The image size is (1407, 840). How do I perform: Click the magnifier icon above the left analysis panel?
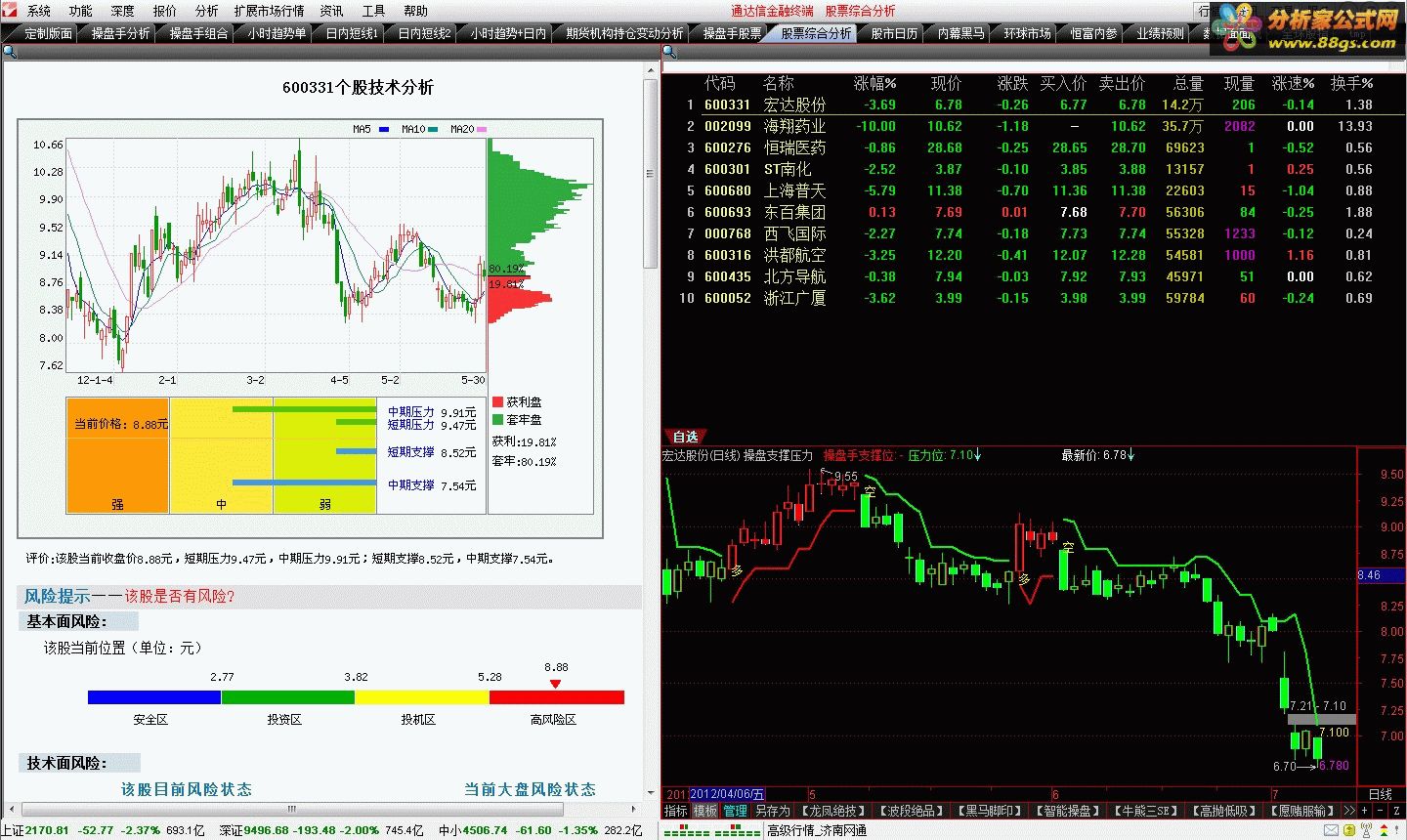click(x=9, y=52)
